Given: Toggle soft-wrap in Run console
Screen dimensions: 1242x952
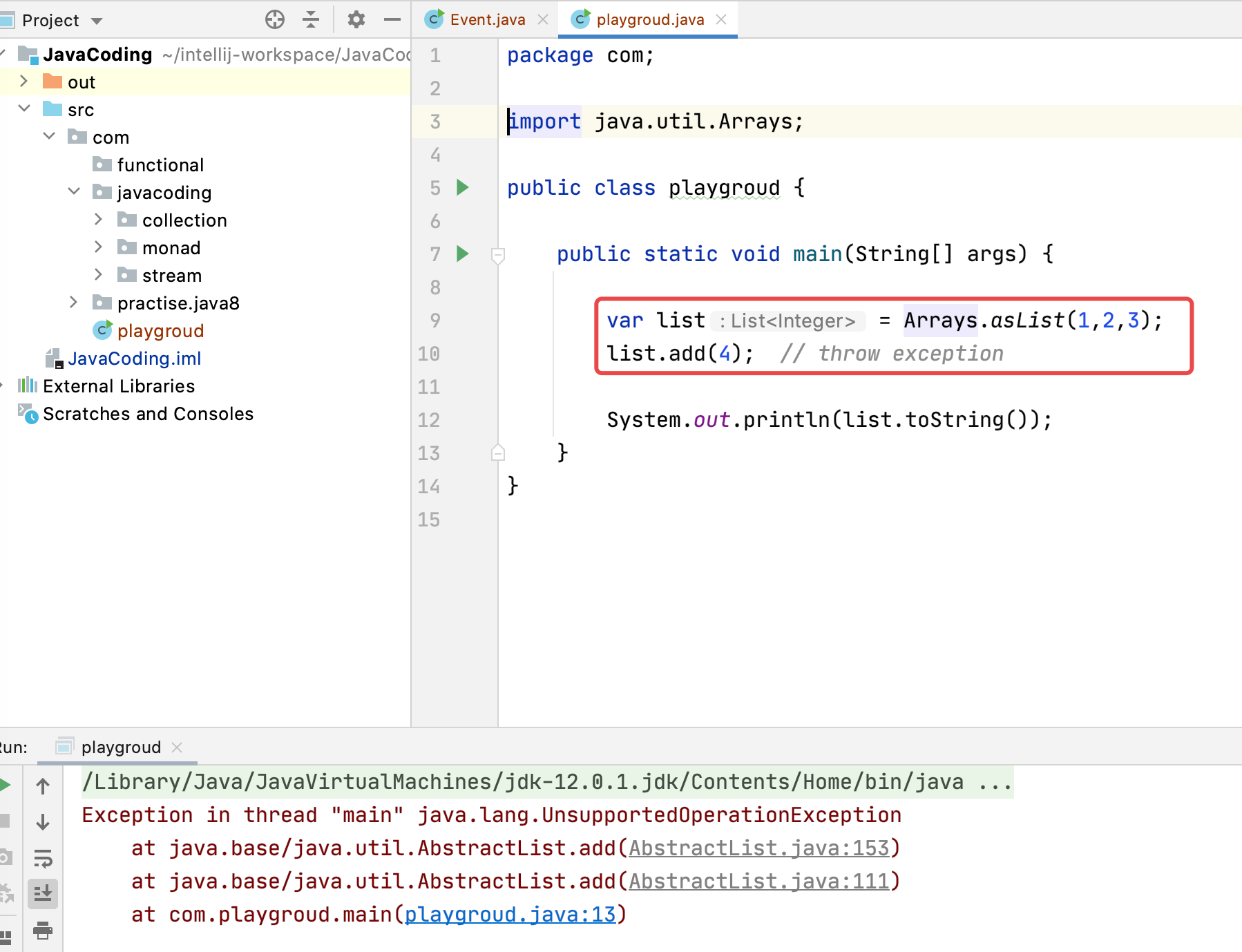Looking at the screenshot, I should point(43,859).
